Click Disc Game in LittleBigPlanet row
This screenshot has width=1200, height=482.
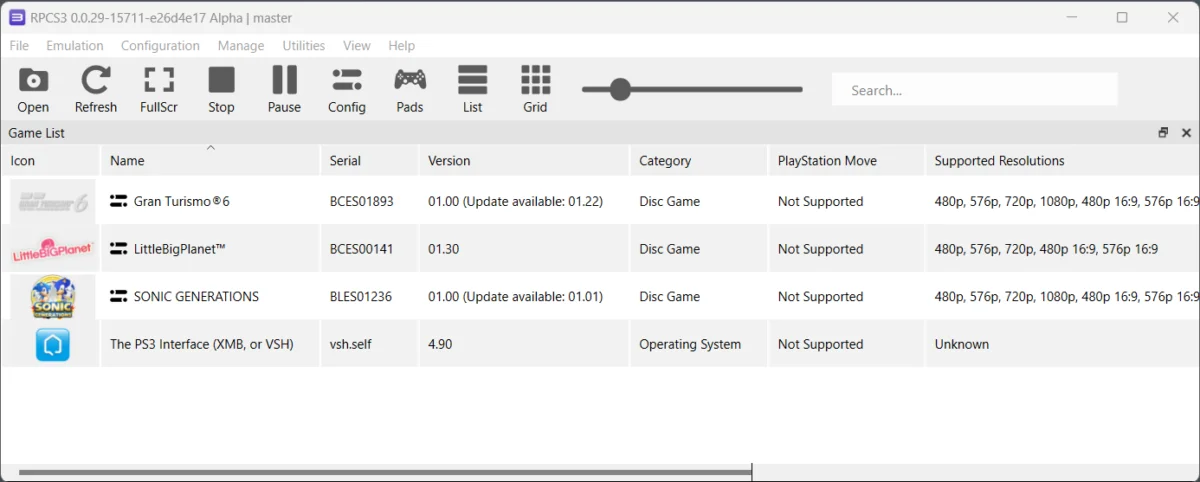point(669,249)
